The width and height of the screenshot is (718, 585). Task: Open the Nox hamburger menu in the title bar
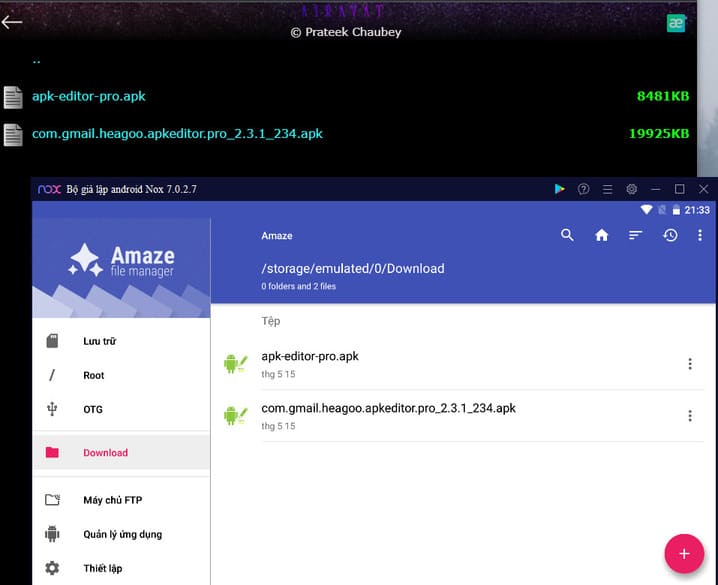(608, 189)
